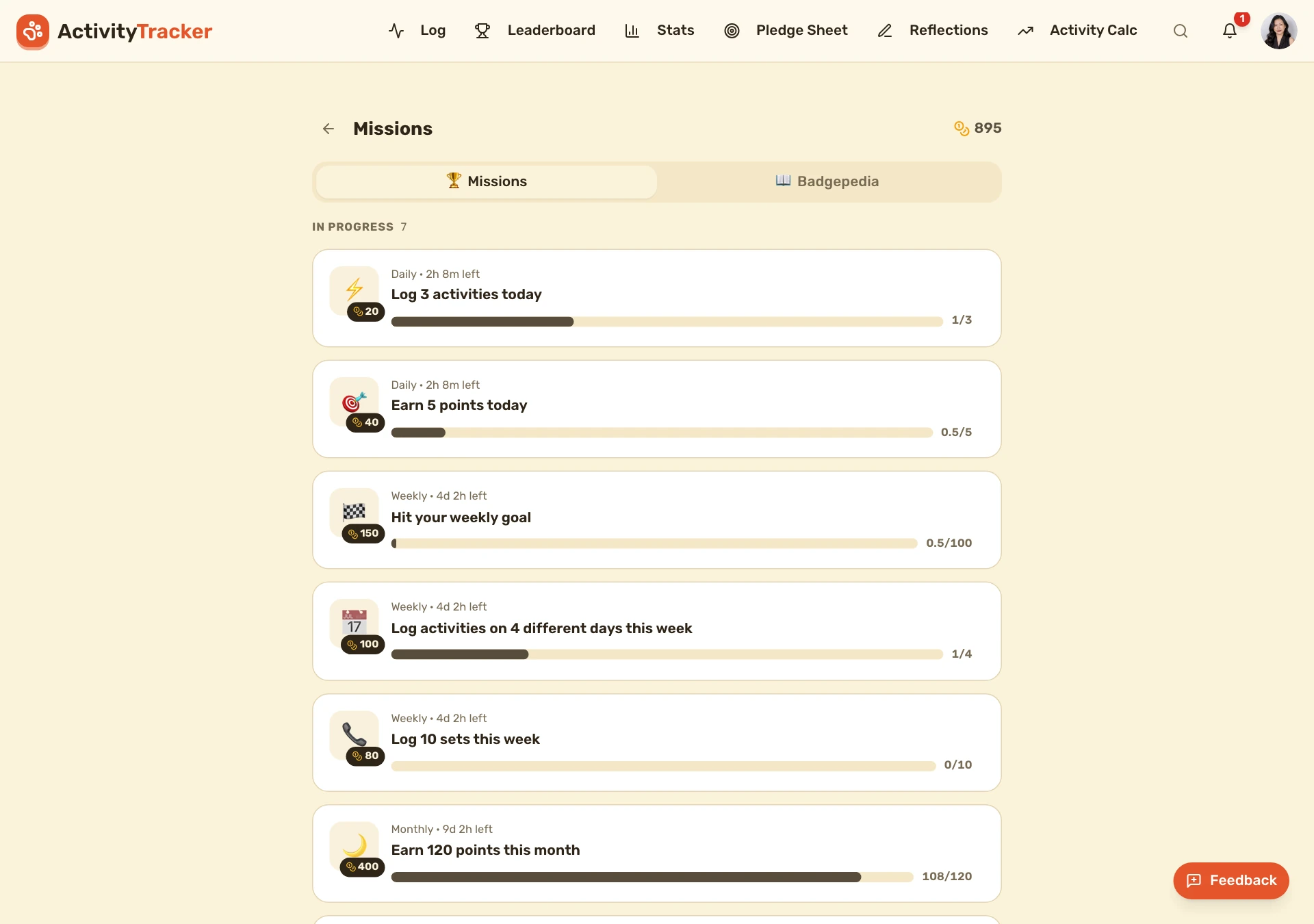
Task: Click the telephone mission icon
Action: coord(355,734)
